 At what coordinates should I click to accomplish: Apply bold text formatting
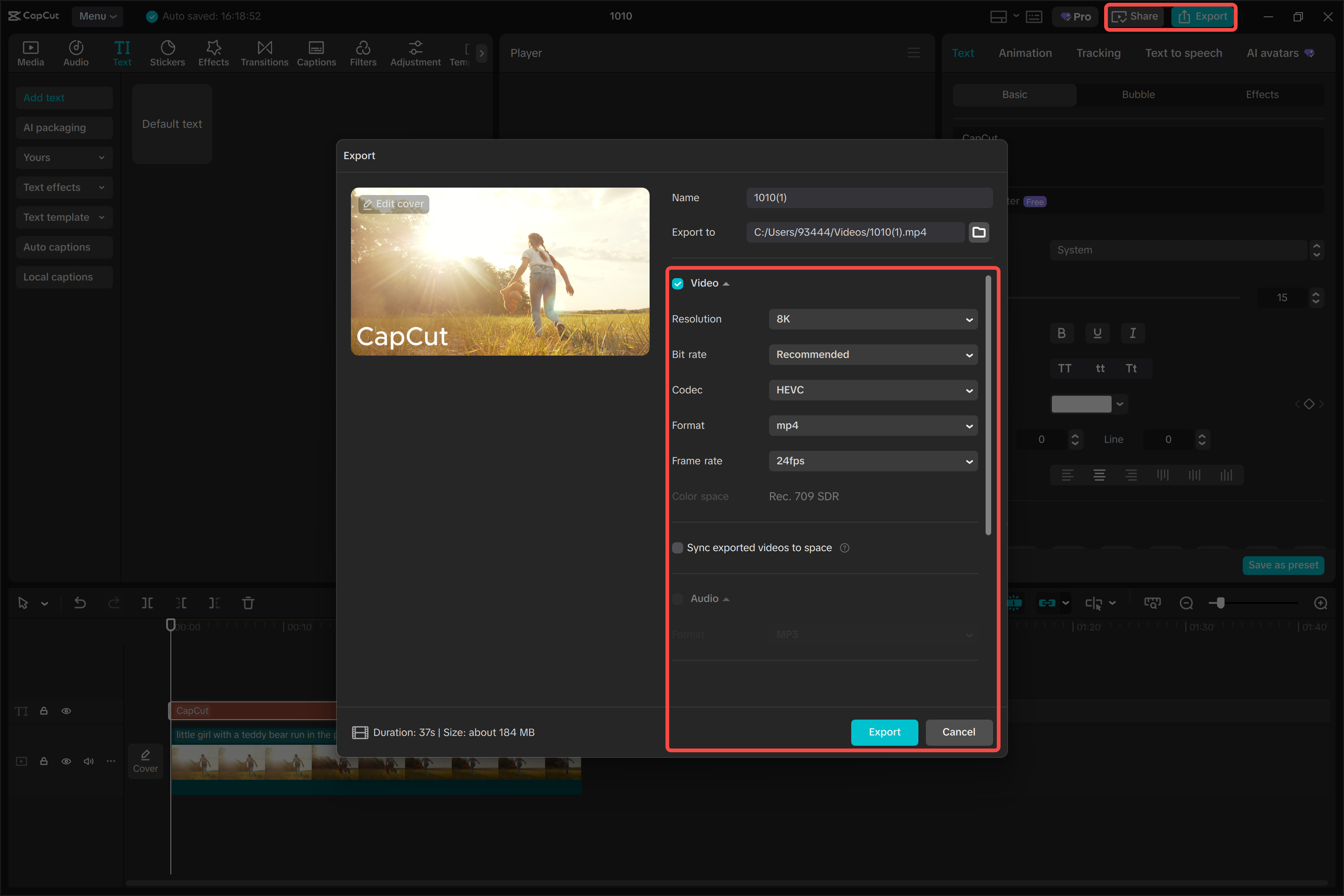[1062, 333]
